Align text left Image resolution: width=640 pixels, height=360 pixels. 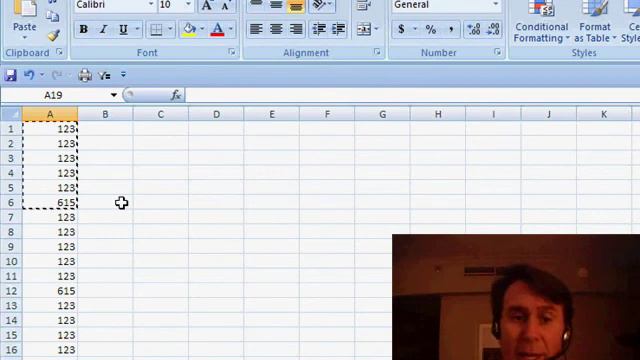(x=256, y=29)
